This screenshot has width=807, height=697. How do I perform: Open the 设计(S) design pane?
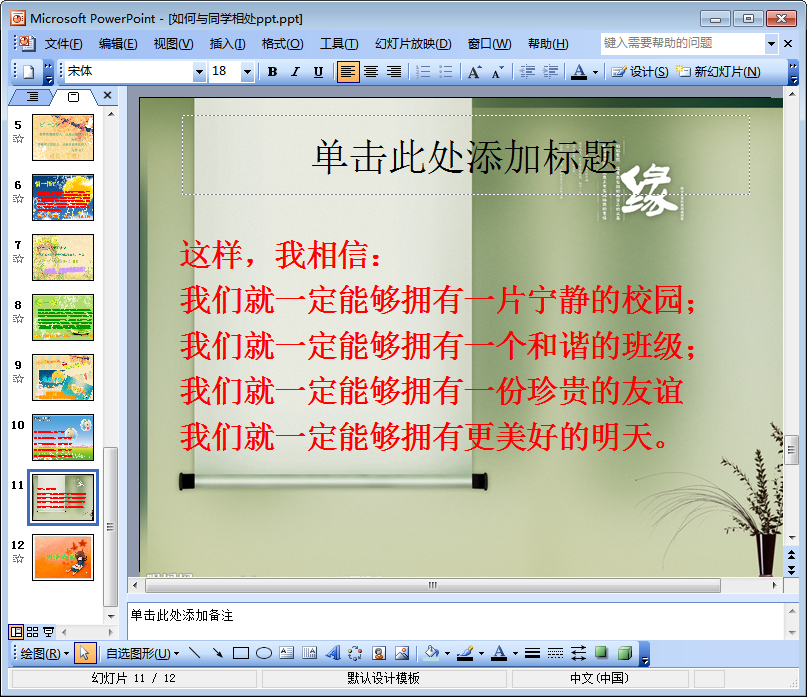pos(640,72)
